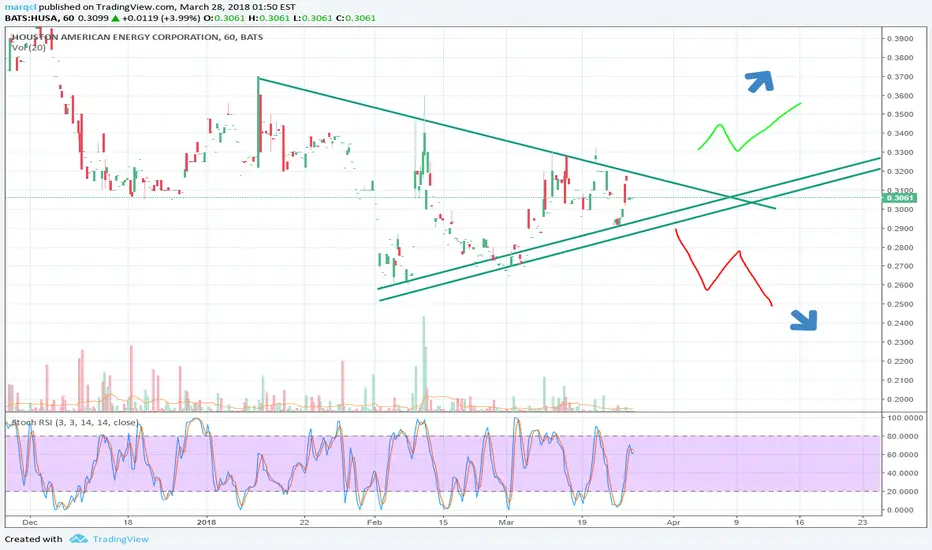
Task: Click the 0.2000 price axis label
Action: (900, 399)
